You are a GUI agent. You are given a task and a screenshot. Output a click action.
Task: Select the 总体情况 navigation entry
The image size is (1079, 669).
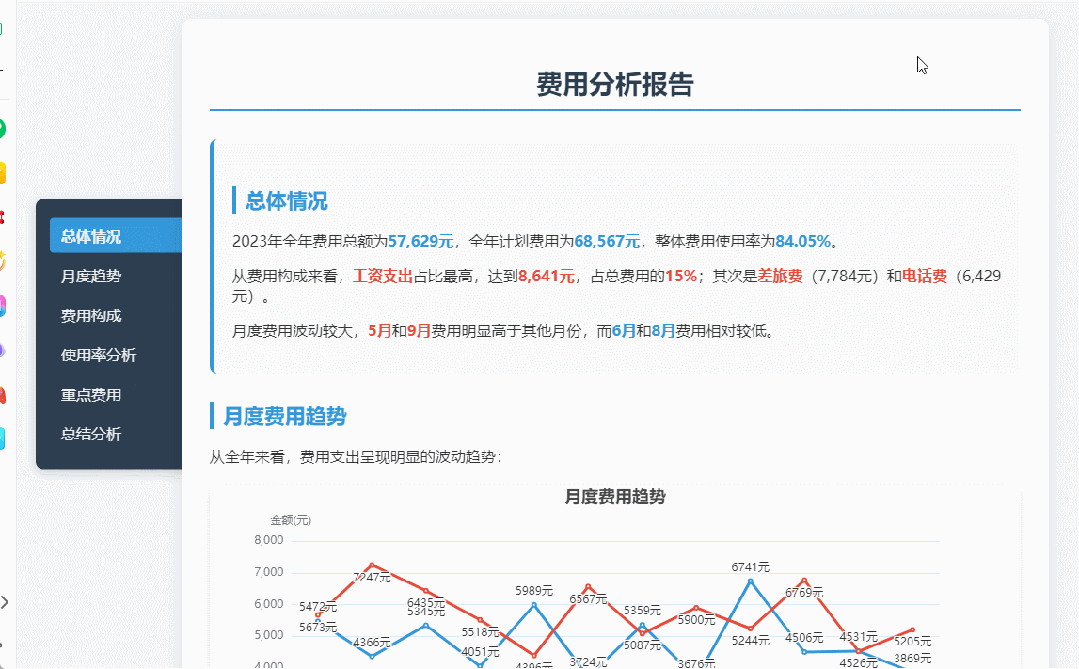coord(90,236)
